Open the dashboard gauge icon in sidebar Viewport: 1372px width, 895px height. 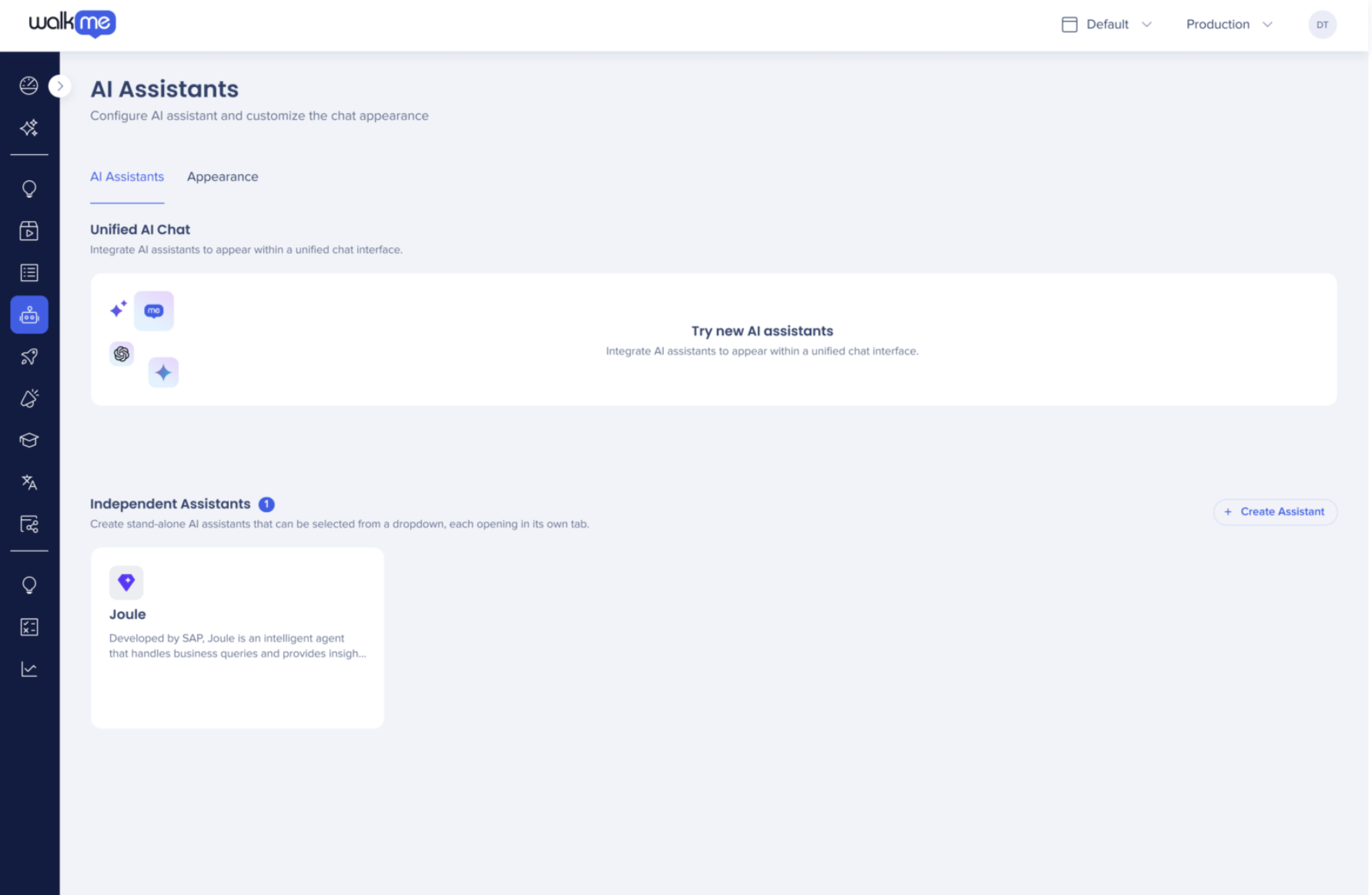[x=29, y=85]
